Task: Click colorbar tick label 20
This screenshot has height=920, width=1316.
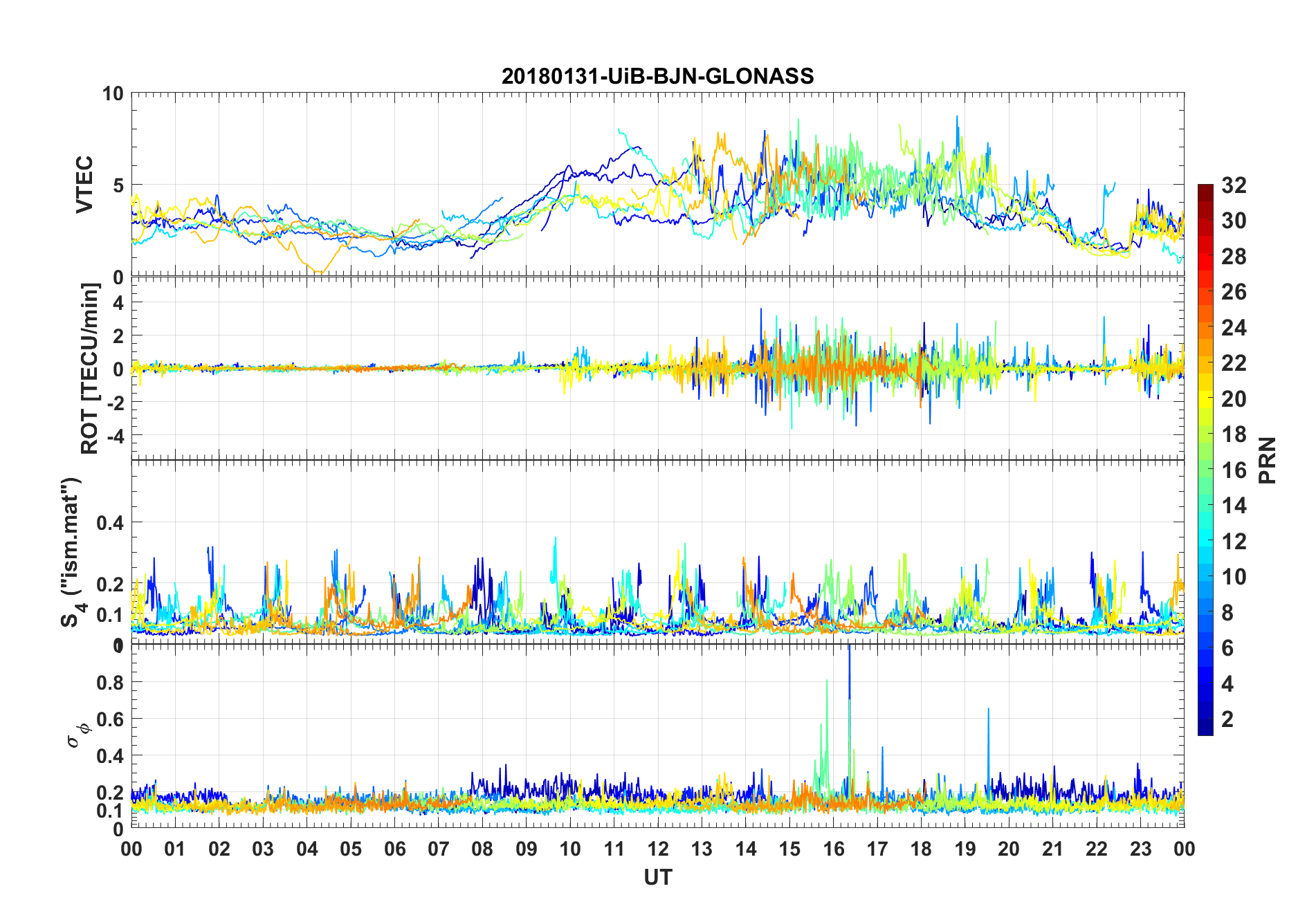Action: coord(1234,399)
